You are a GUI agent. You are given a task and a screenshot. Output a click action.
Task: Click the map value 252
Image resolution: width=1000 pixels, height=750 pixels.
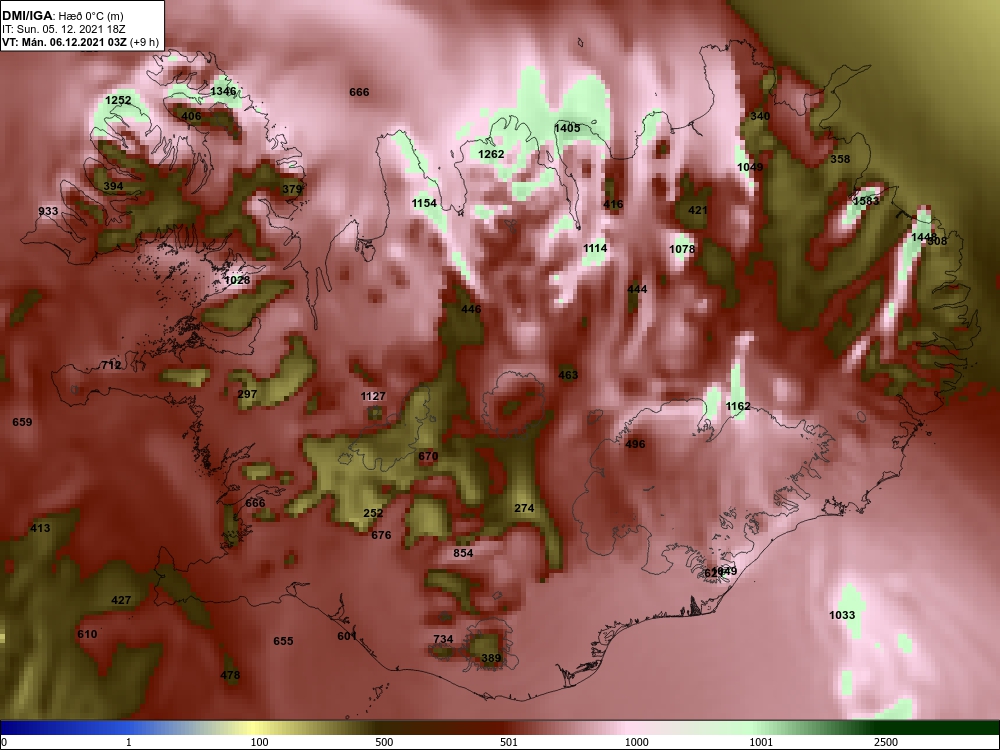point(373,513)
